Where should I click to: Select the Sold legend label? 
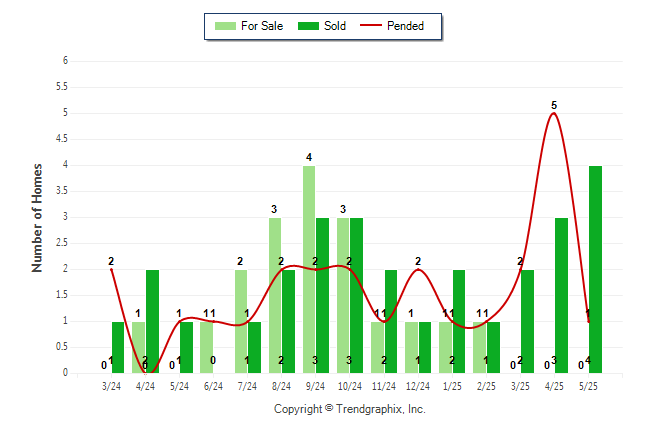pyautogui.click(x=335, y=26)
